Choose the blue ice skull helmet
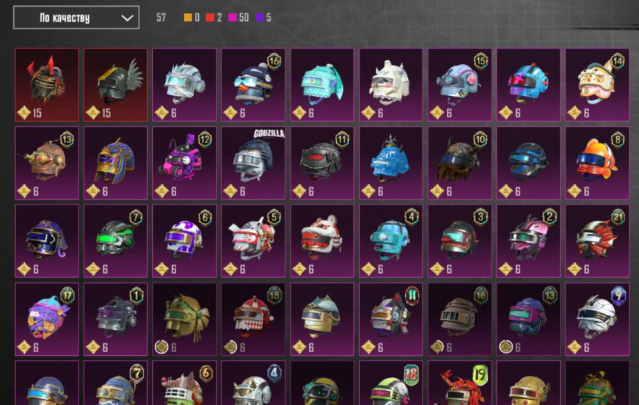 click(x=391, y=163)
